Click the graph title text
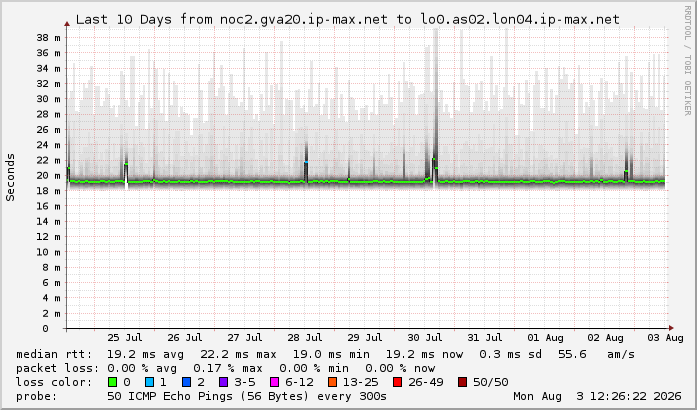Image resolution: width=697 pixels, height=410 pixels. tap(348, 20)
